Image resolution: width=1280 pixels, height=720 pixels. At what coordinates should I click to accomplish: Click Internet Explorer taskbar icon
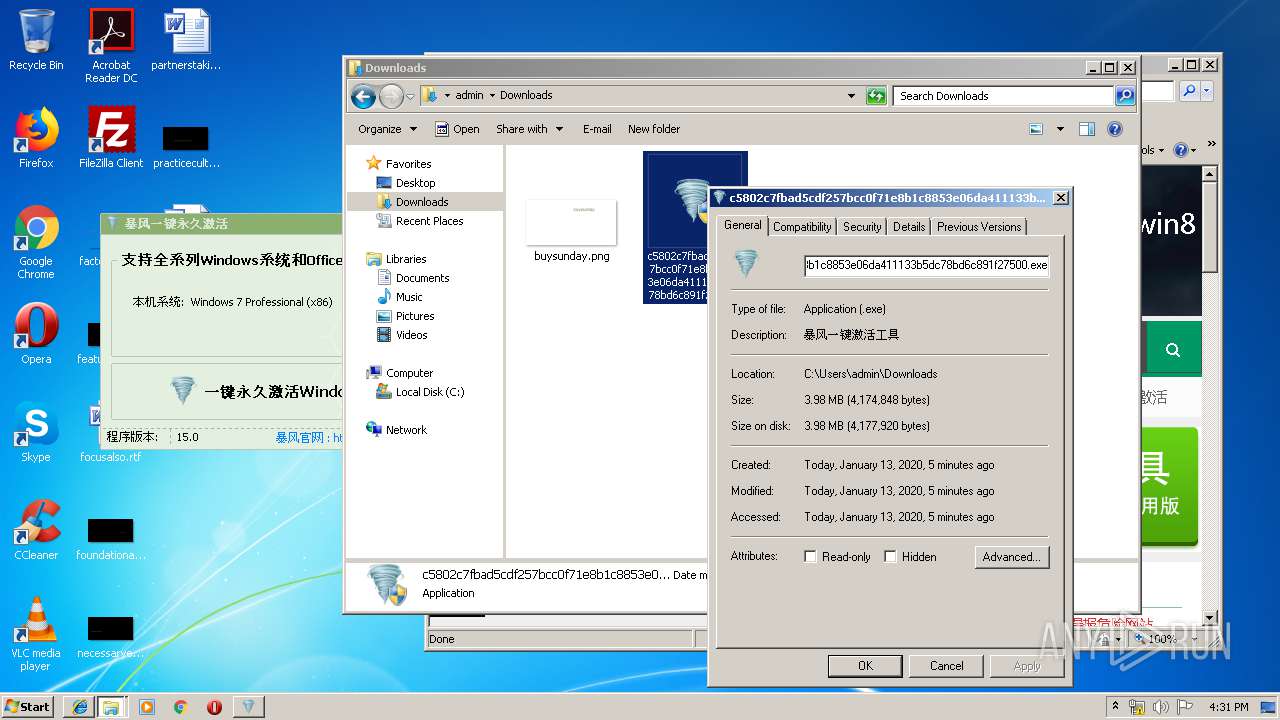[x=79, y=707]
